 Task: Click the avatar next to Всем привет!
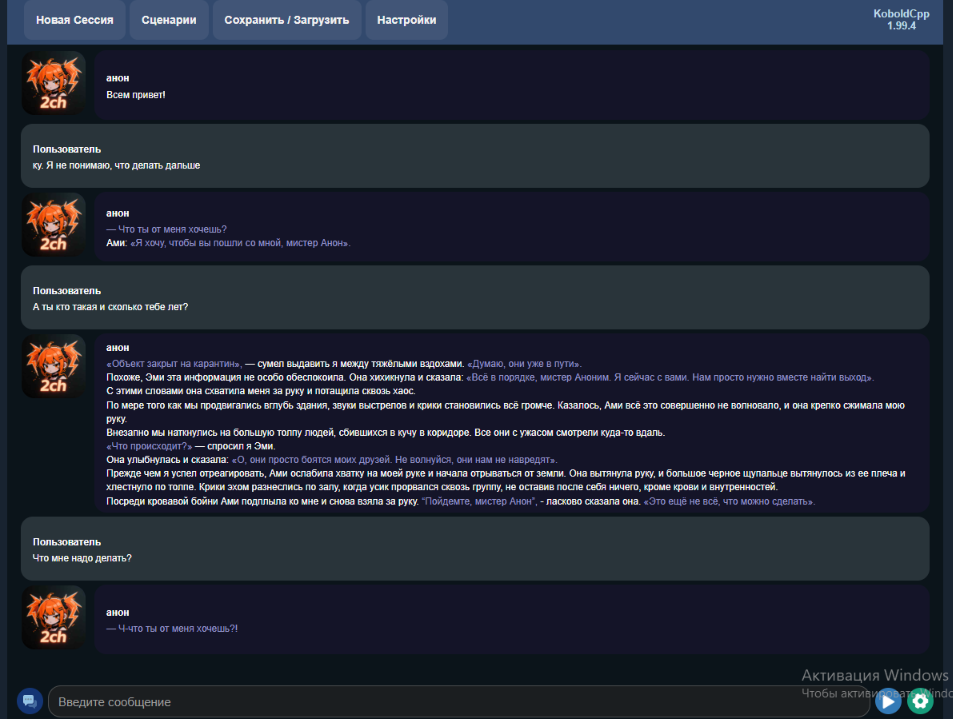[53, 83]
